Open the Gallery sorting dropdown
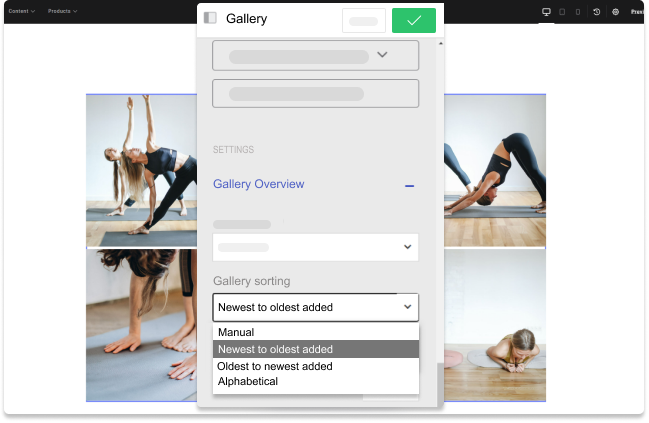 [315, 307]
